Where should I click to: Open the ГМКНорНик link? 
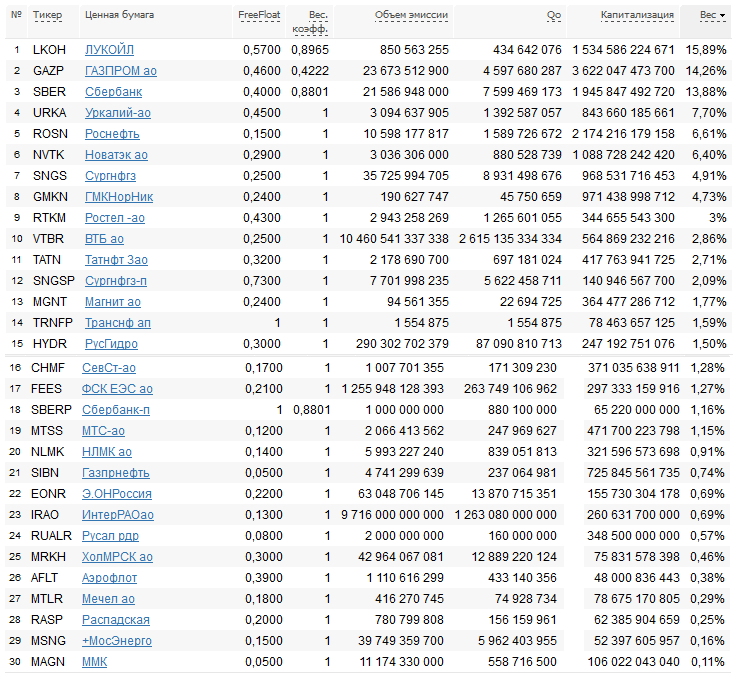point(119,197)
